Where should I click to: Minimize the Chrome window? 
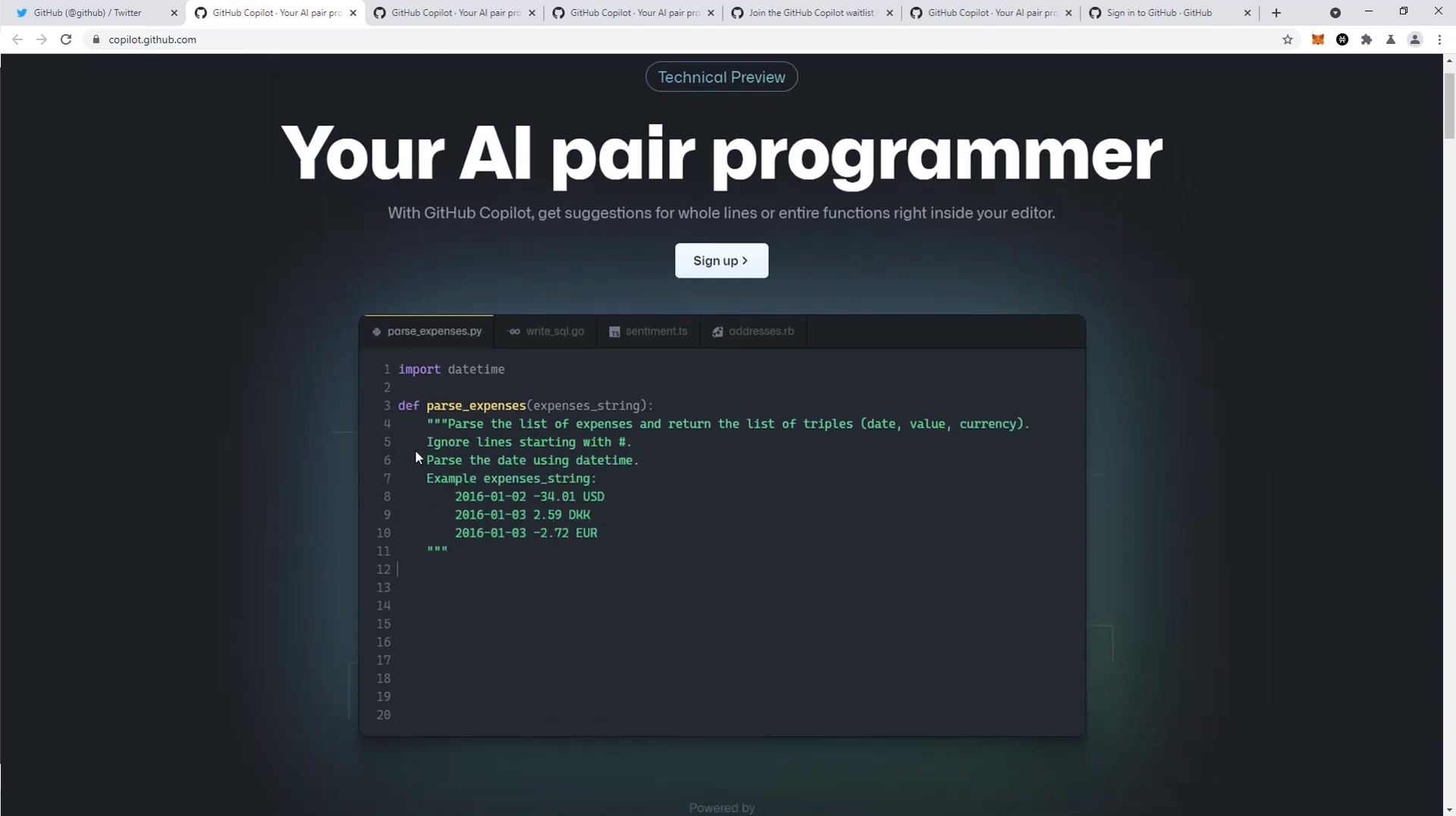point(1369,11)
